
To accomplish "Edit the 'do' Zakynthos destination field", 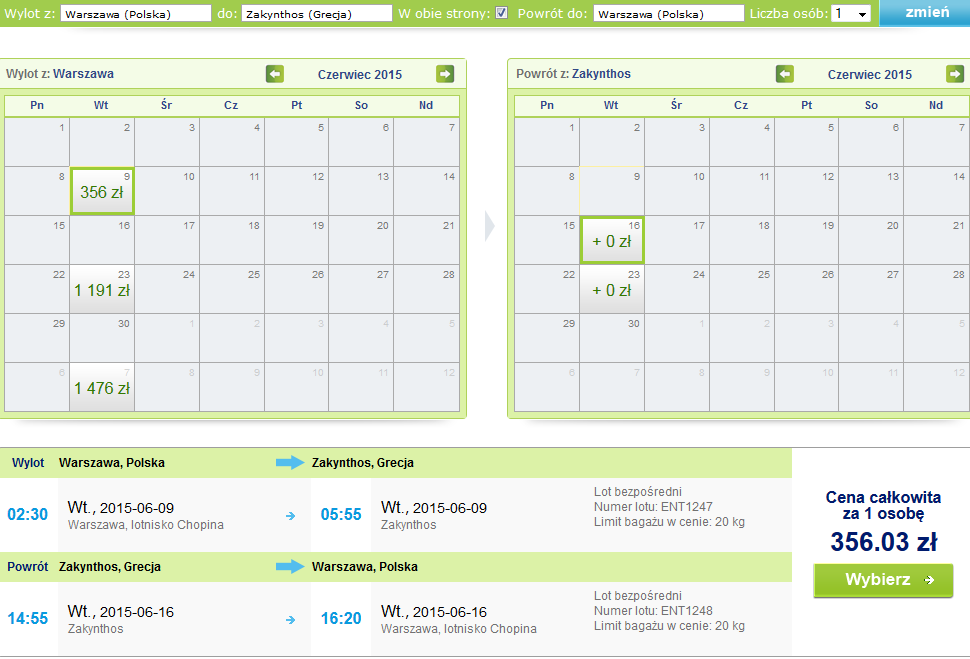I will click(x=317, y=14).
